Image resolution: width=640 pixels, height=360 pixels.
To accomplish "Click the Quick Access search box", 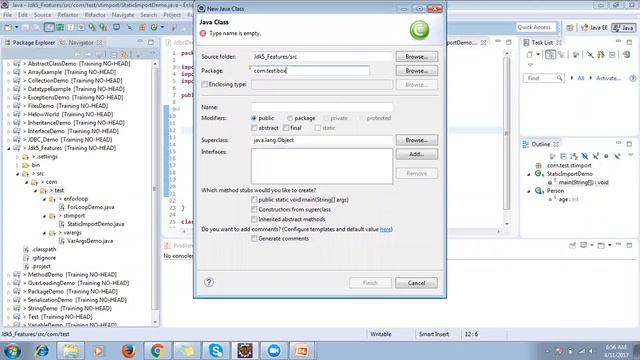I will (x=536, y=27).
